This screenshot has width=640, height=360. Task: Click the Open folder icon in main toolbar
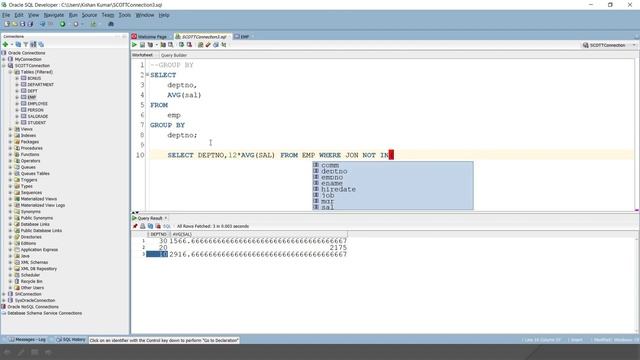pyautogui.click(x=15, y=24)
